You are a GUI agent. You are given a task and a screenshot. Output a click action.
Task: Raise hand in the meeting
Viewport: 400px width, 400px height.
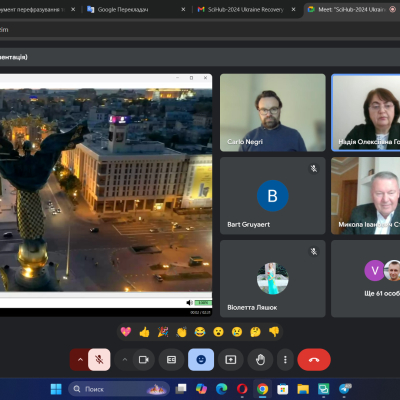(260, 360)
